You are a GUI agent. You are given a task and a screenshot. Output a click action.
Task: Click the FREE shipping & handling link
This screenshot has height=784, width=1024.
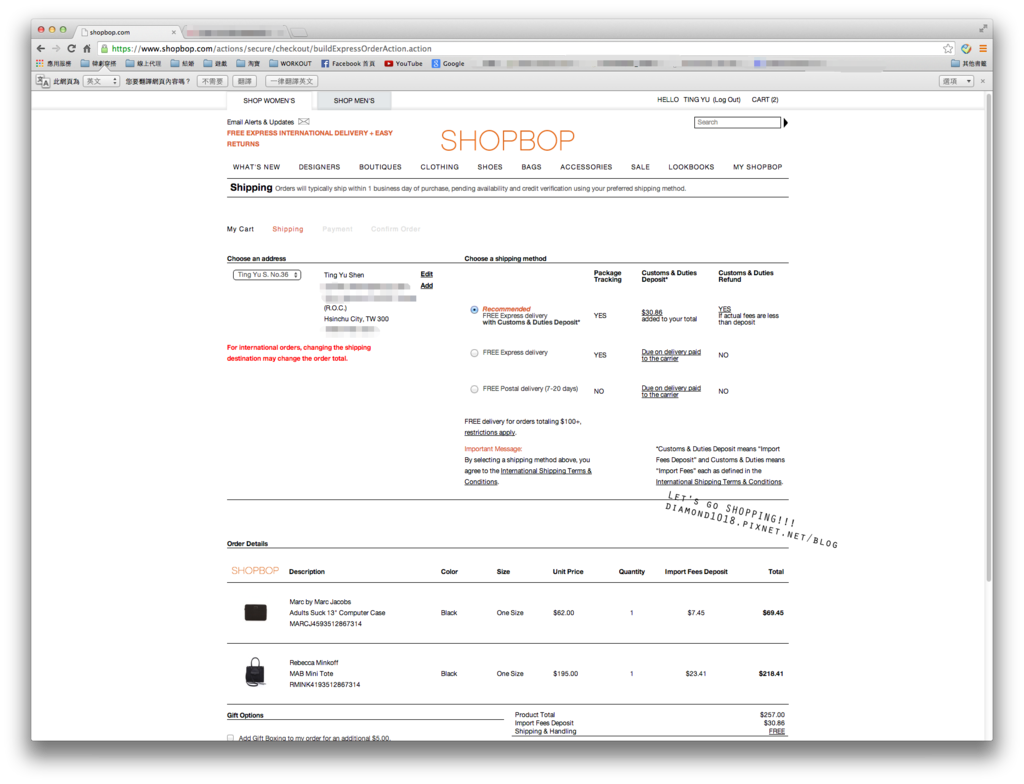coord(776,731)
